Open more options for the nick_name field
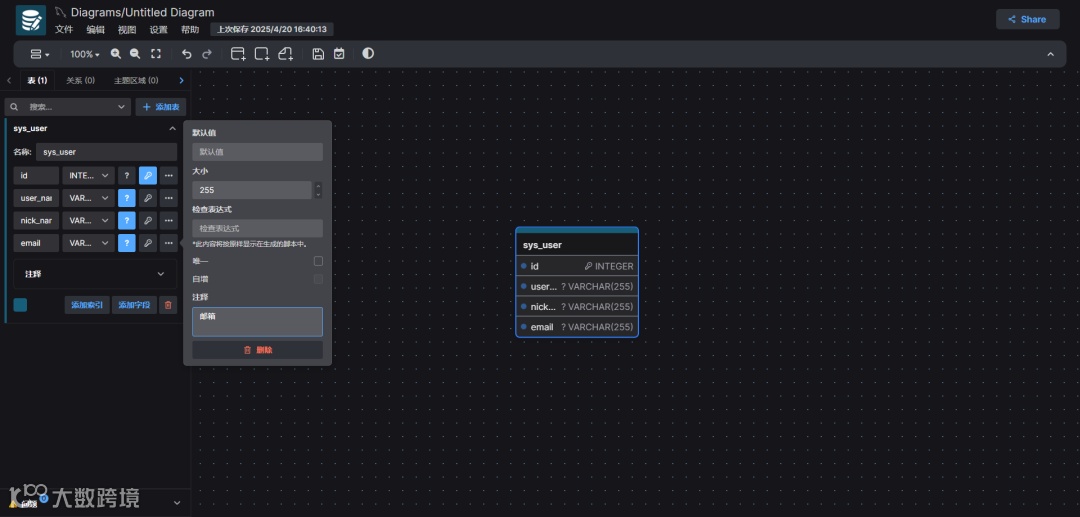 pos(169,220)
